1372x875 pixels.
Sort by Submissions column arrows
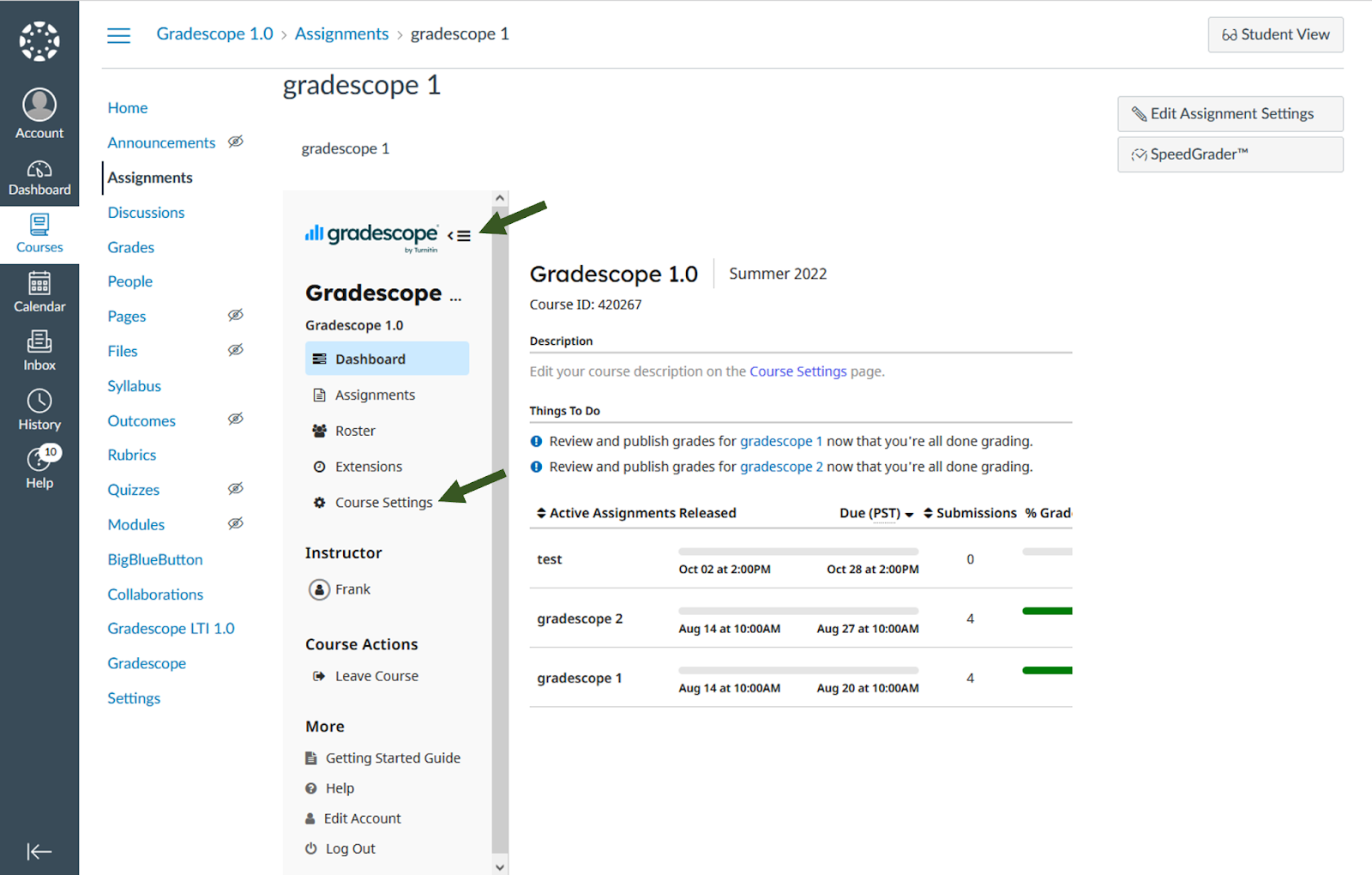pyautogui.click(x=928, y=513)
